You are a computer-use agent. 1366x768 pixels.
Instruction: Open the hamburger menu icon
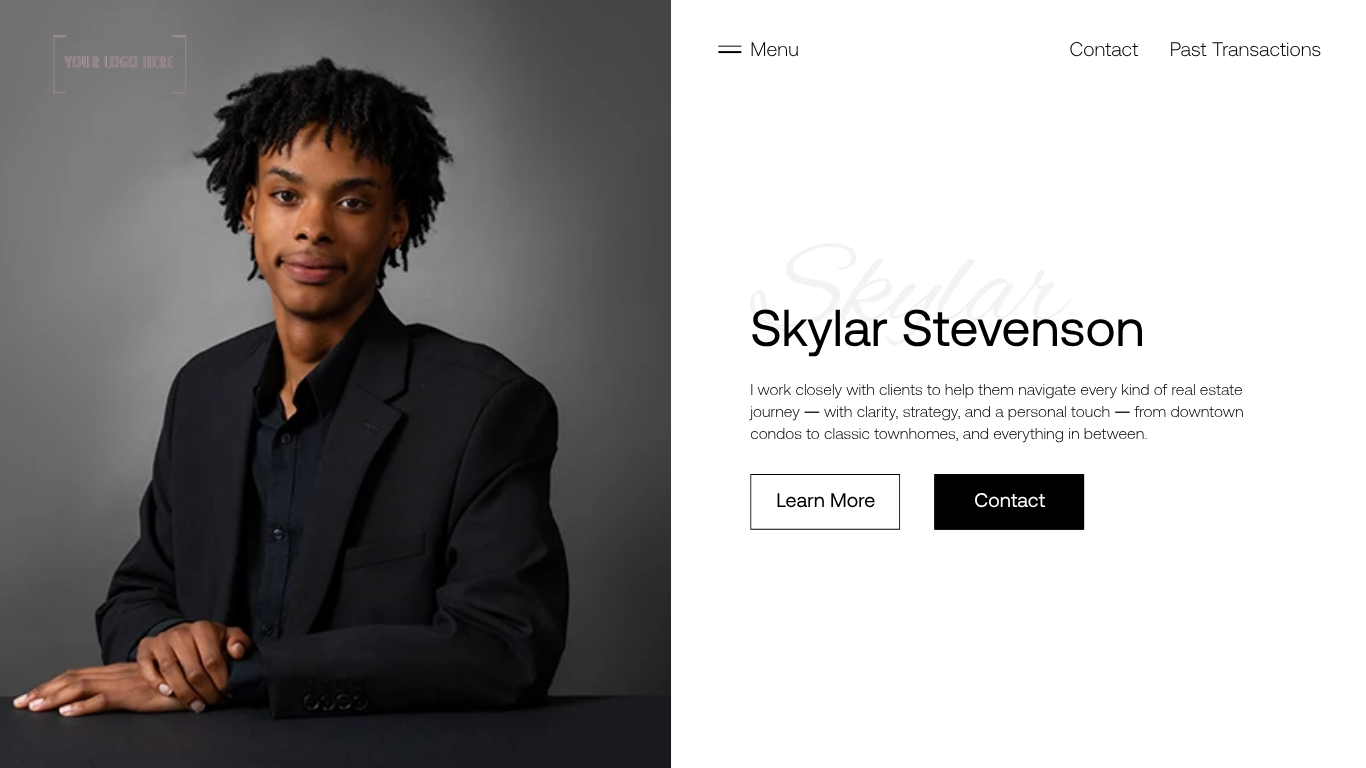click(729, 49)
